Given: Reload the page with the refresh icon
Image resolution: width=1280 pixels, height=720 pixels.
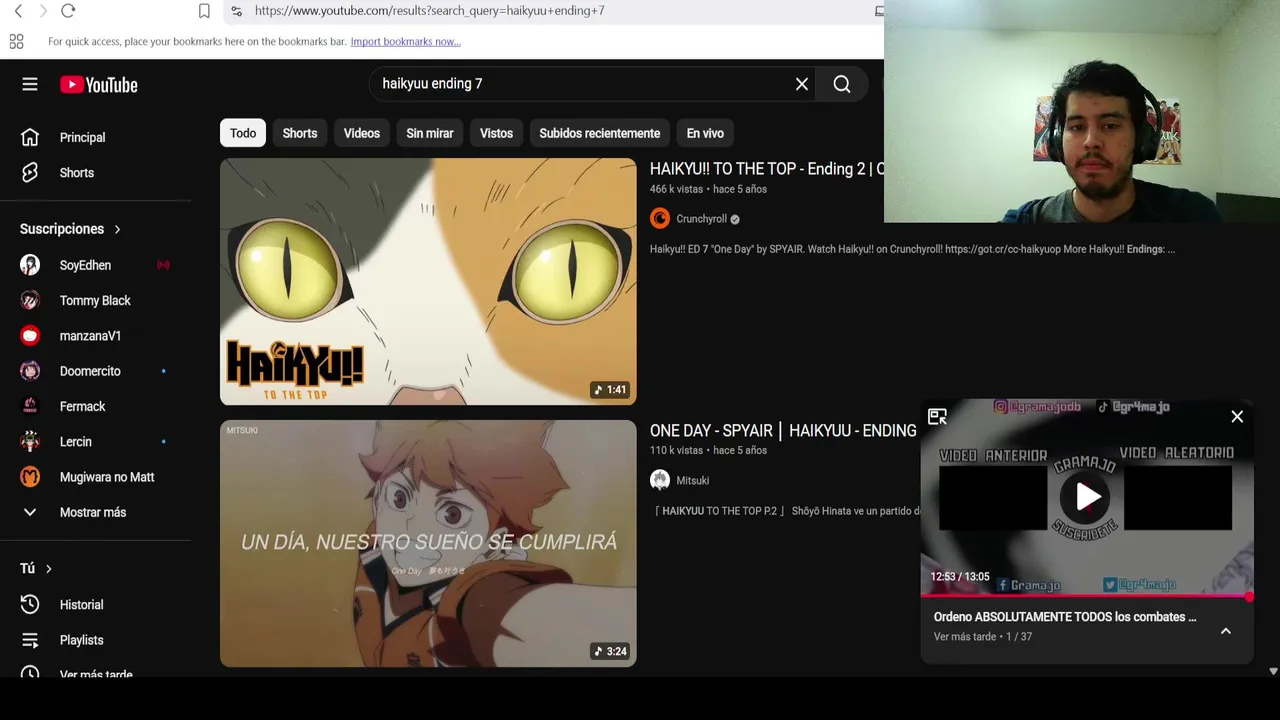Looking at the screenshot, I should 68,11.
